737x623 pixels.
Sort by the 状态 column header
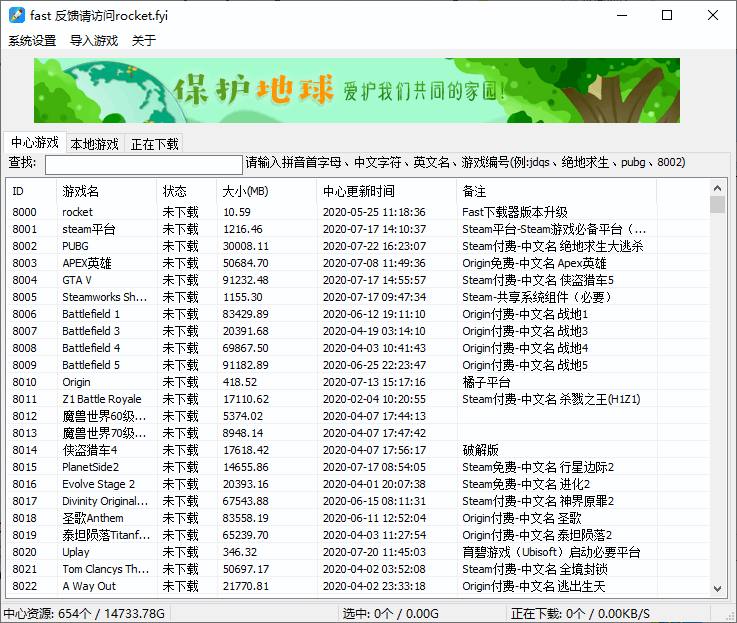187,191
